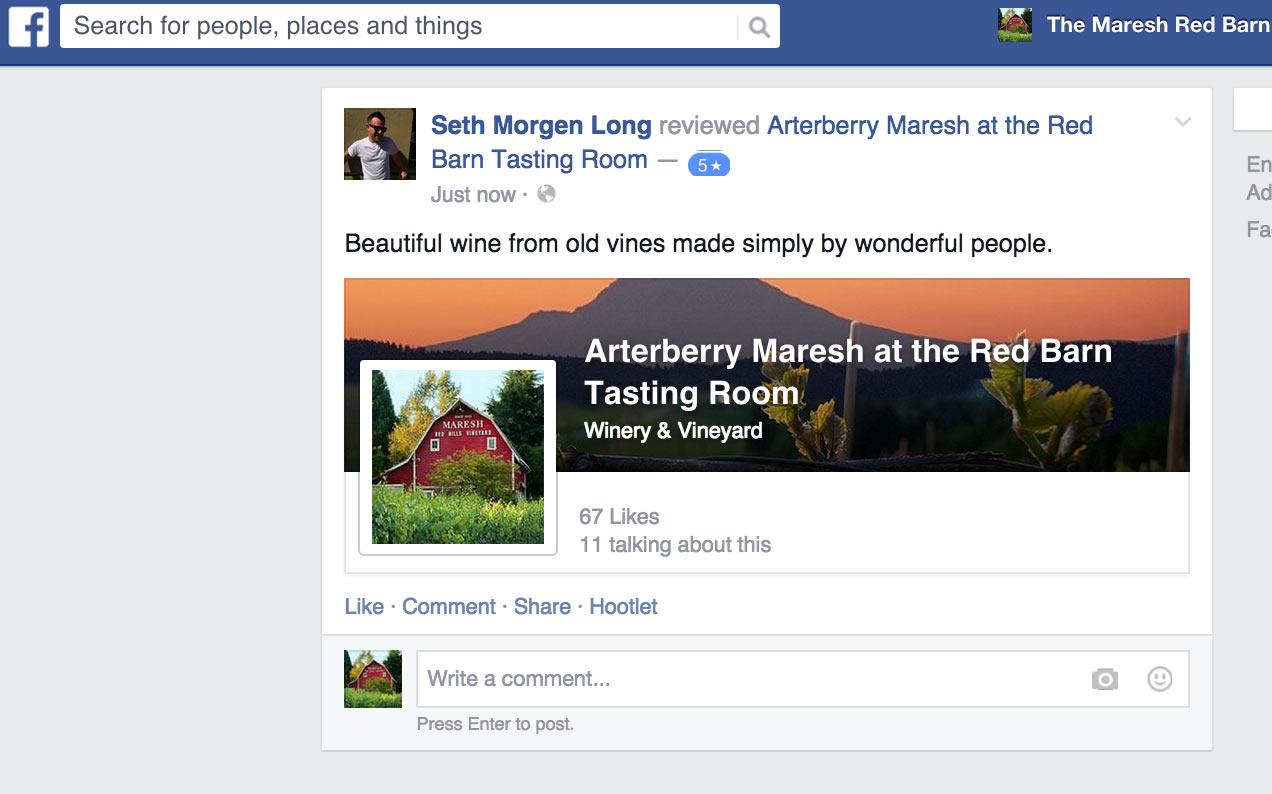
Task: Click the Comment link under post
Action: pos(449,607)
